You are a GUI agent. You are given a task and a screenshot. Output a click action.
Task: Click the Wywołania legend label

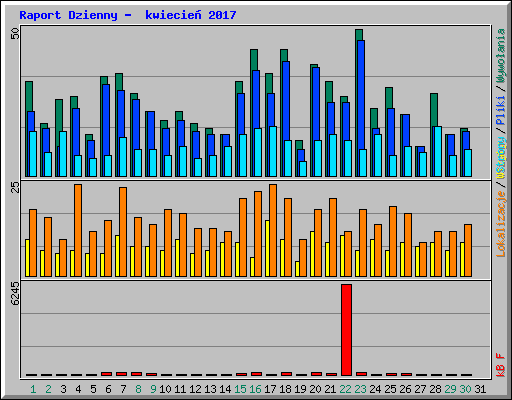(501, 56)
